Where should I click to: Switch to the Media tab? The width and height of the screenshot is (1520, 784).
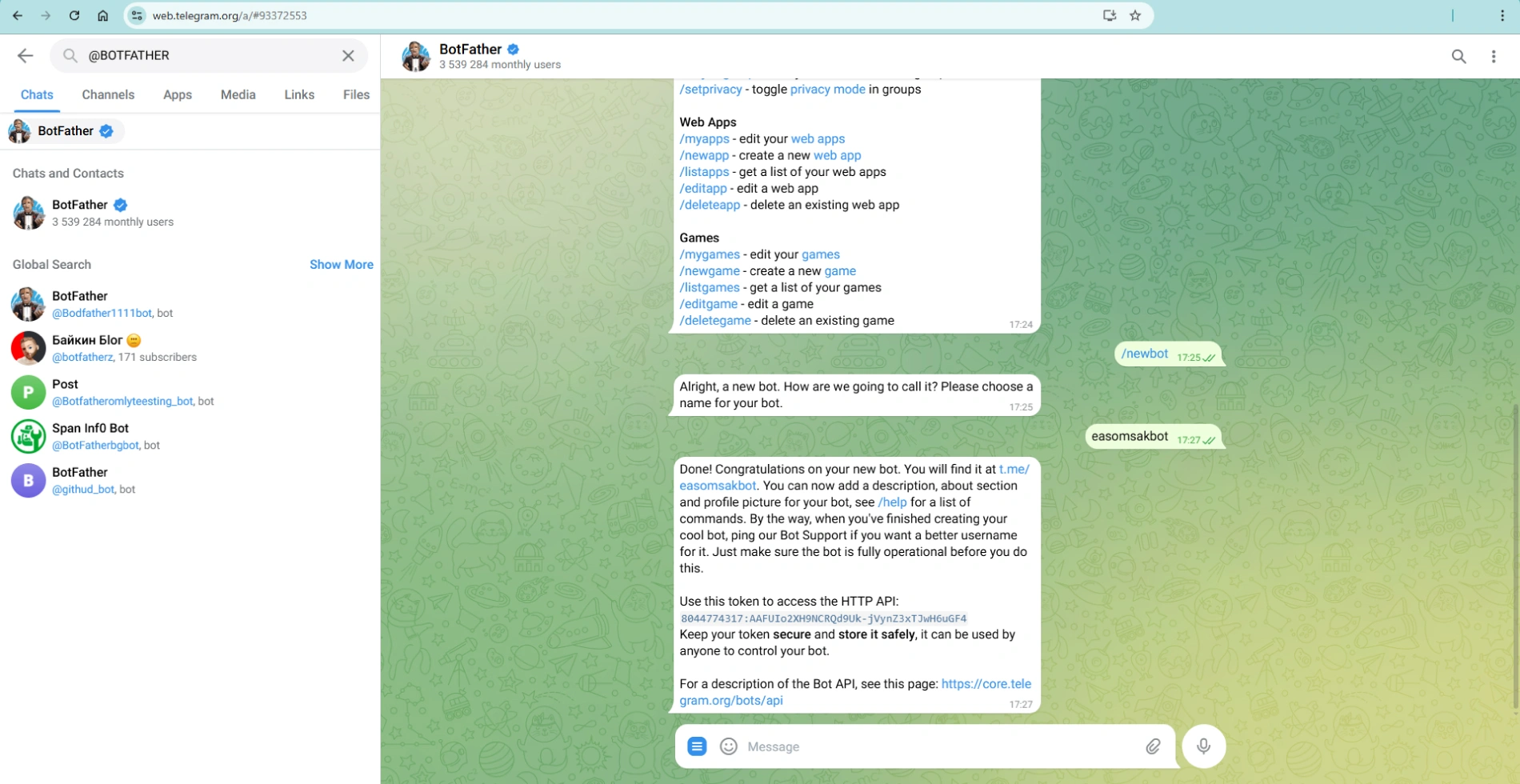point(238,94)
